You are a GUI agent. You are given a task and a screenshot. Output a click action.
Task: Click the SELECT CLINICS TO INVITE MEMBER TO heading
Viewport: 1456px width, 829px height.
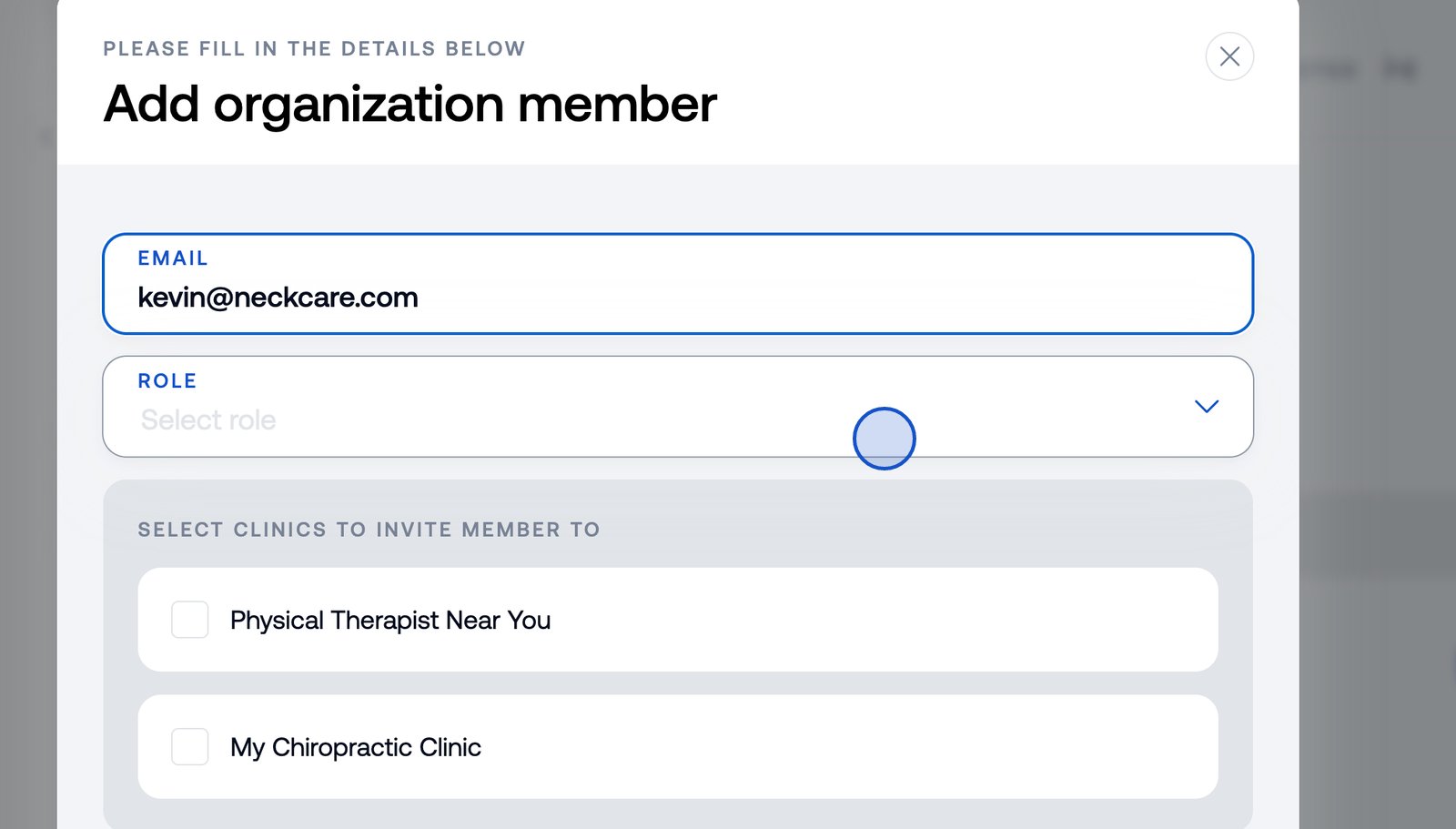pos(369,529)
